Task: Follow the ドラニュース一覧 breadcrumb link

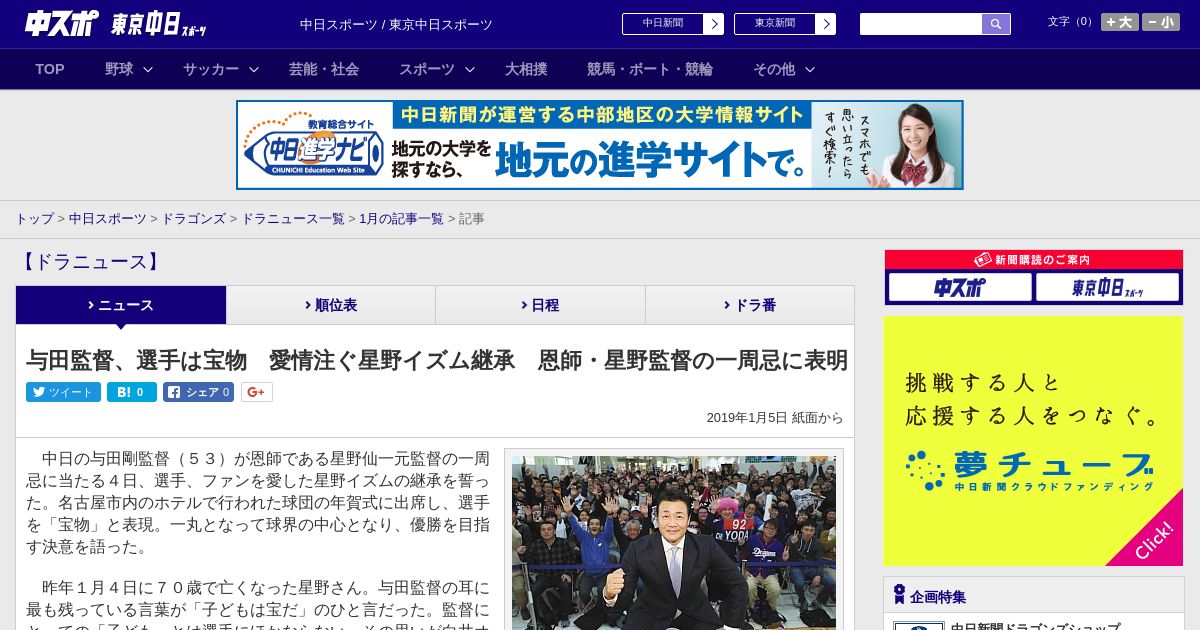Action: 293,219
